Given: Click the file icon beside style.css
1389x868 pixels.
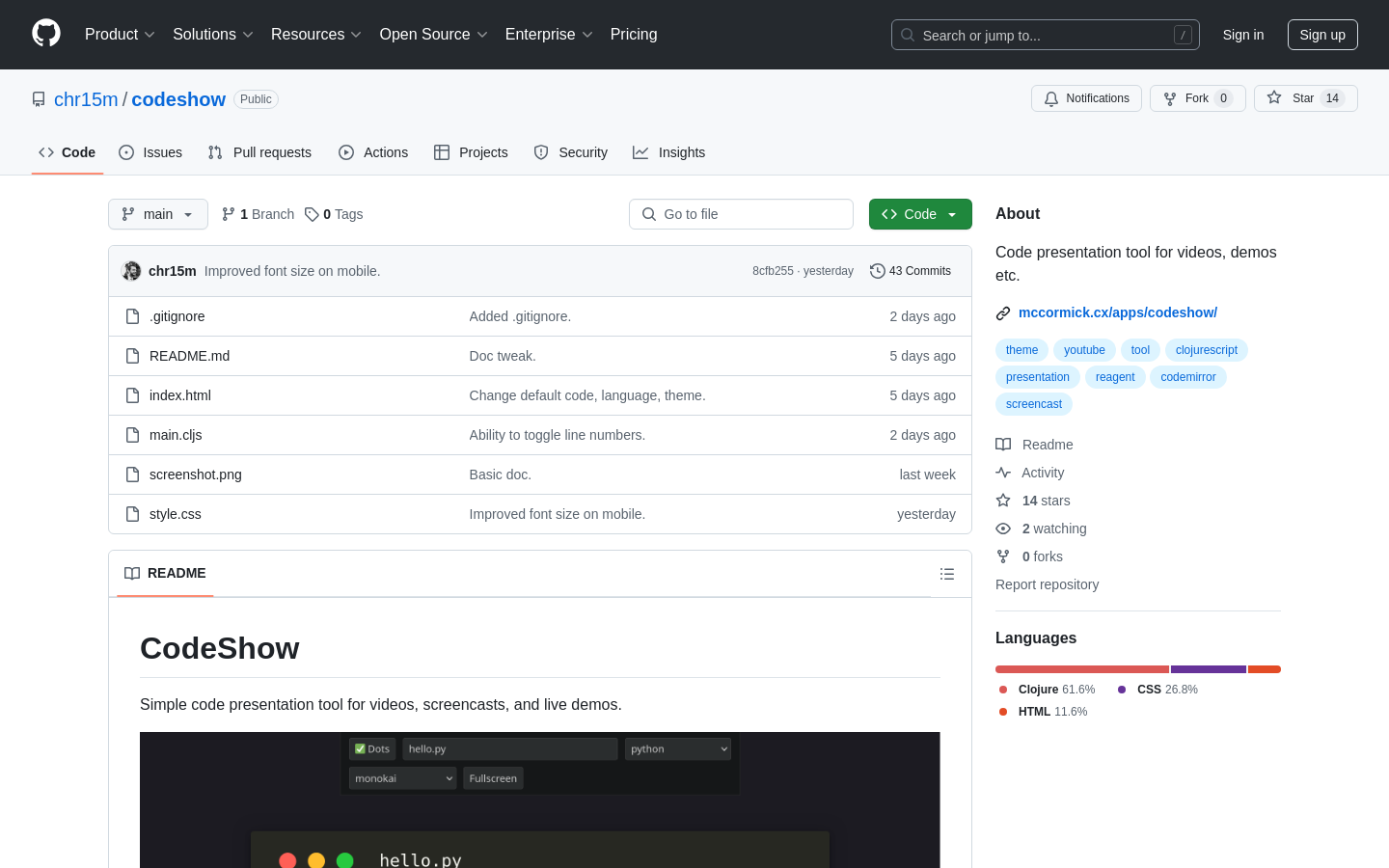Looking at the screenshot, I should [133, 514].
